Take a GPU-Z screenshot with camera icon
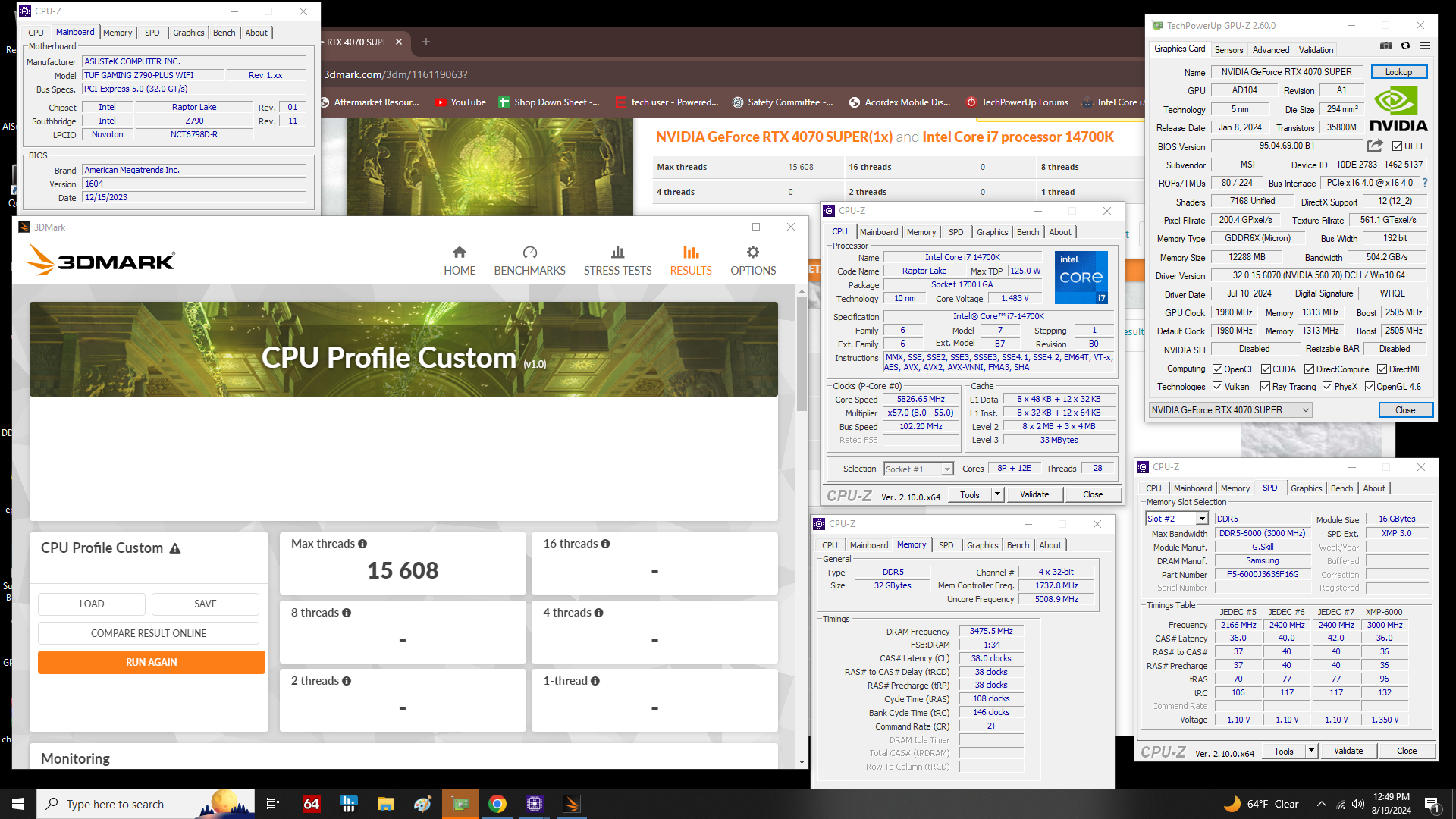This screenshot has height=819, width=1456. (x=1385, y=46)
